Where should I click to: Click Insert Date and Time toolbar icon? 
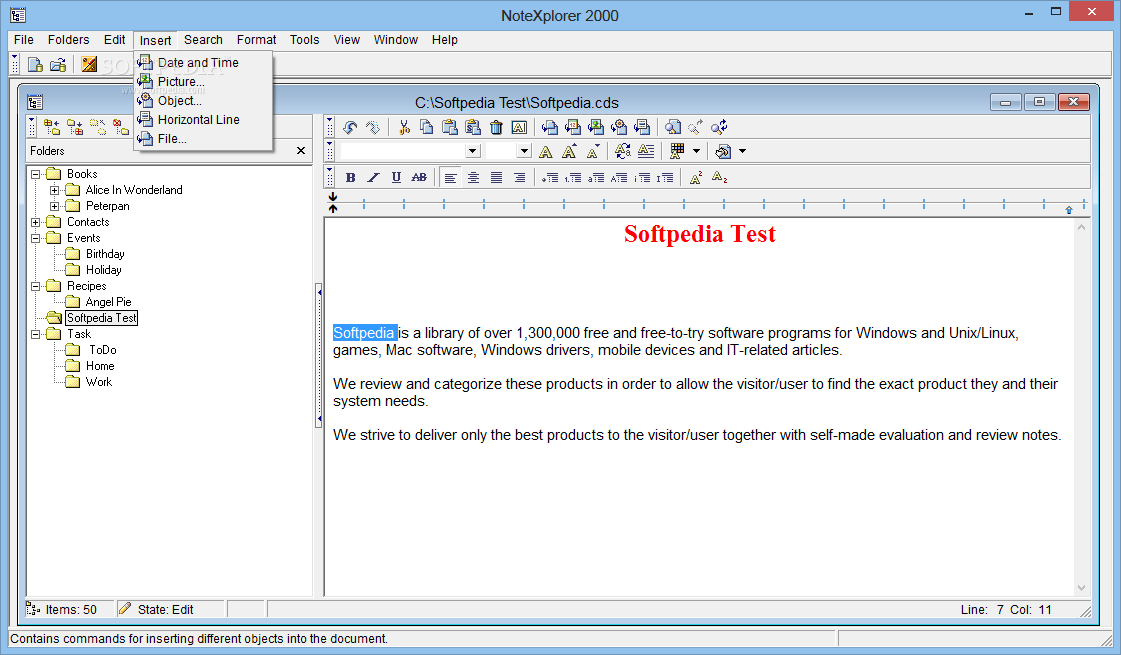[573, 127]
